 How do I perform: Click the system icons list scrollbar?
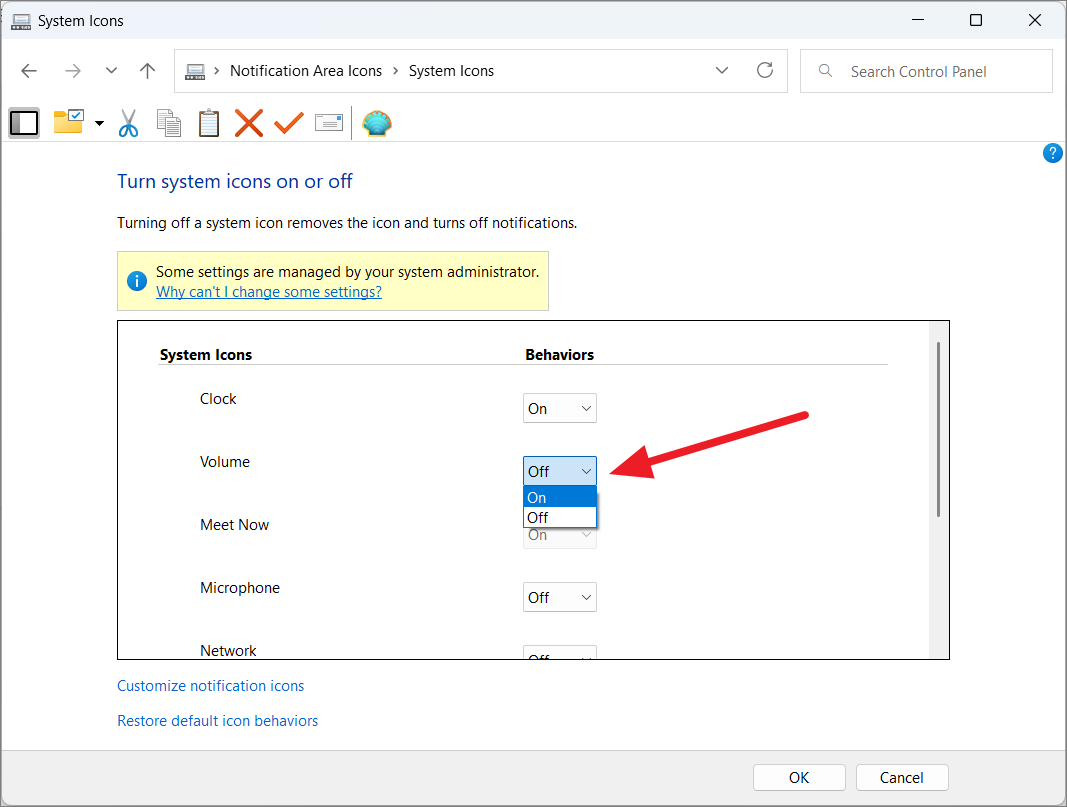(938, 430)
